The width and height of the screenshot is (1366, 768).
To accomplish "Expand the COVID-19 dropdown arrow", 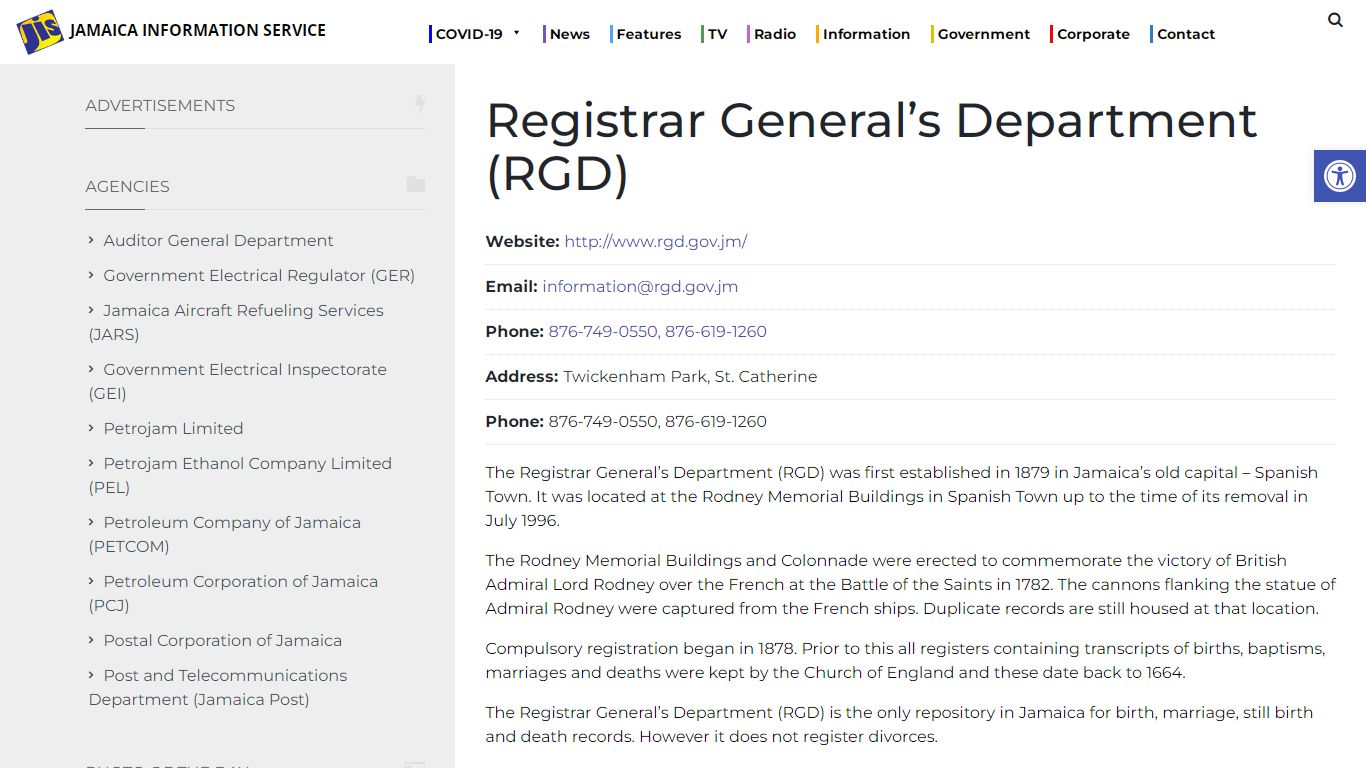I will click(517, 33).
